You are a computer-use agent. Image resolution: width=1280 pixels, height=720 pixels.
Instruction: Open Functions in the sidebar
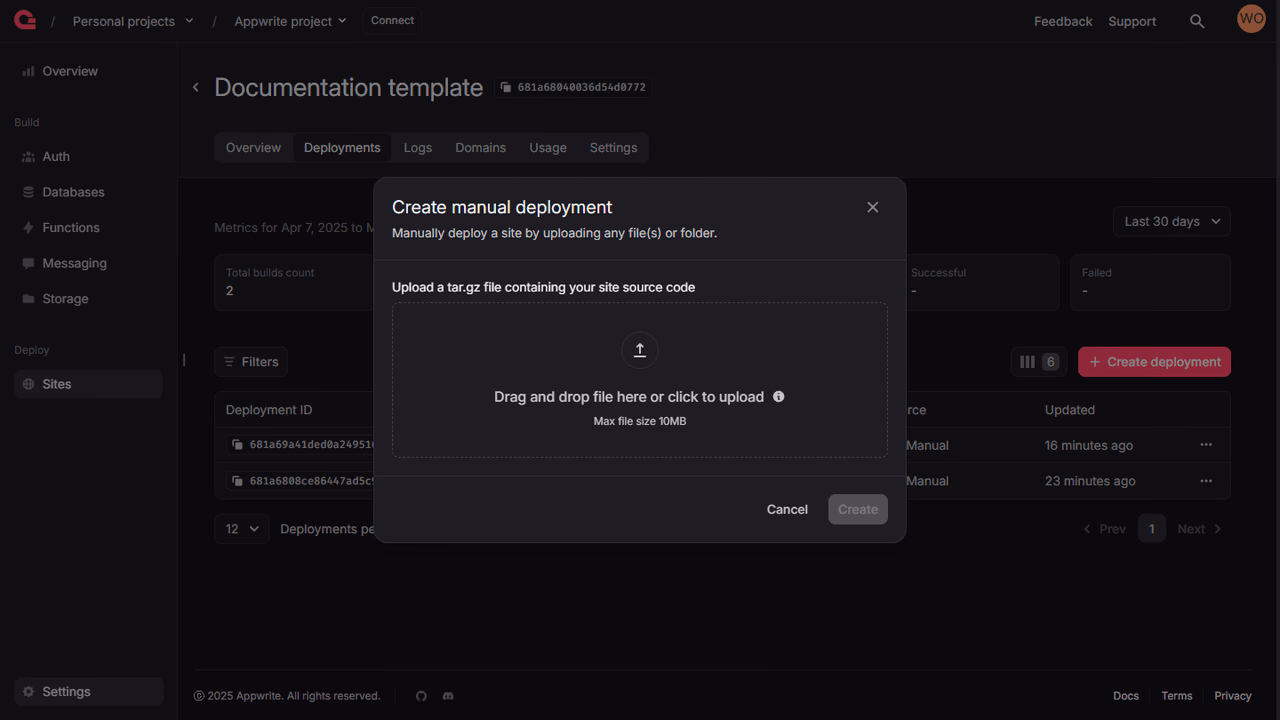coord(88,228)
